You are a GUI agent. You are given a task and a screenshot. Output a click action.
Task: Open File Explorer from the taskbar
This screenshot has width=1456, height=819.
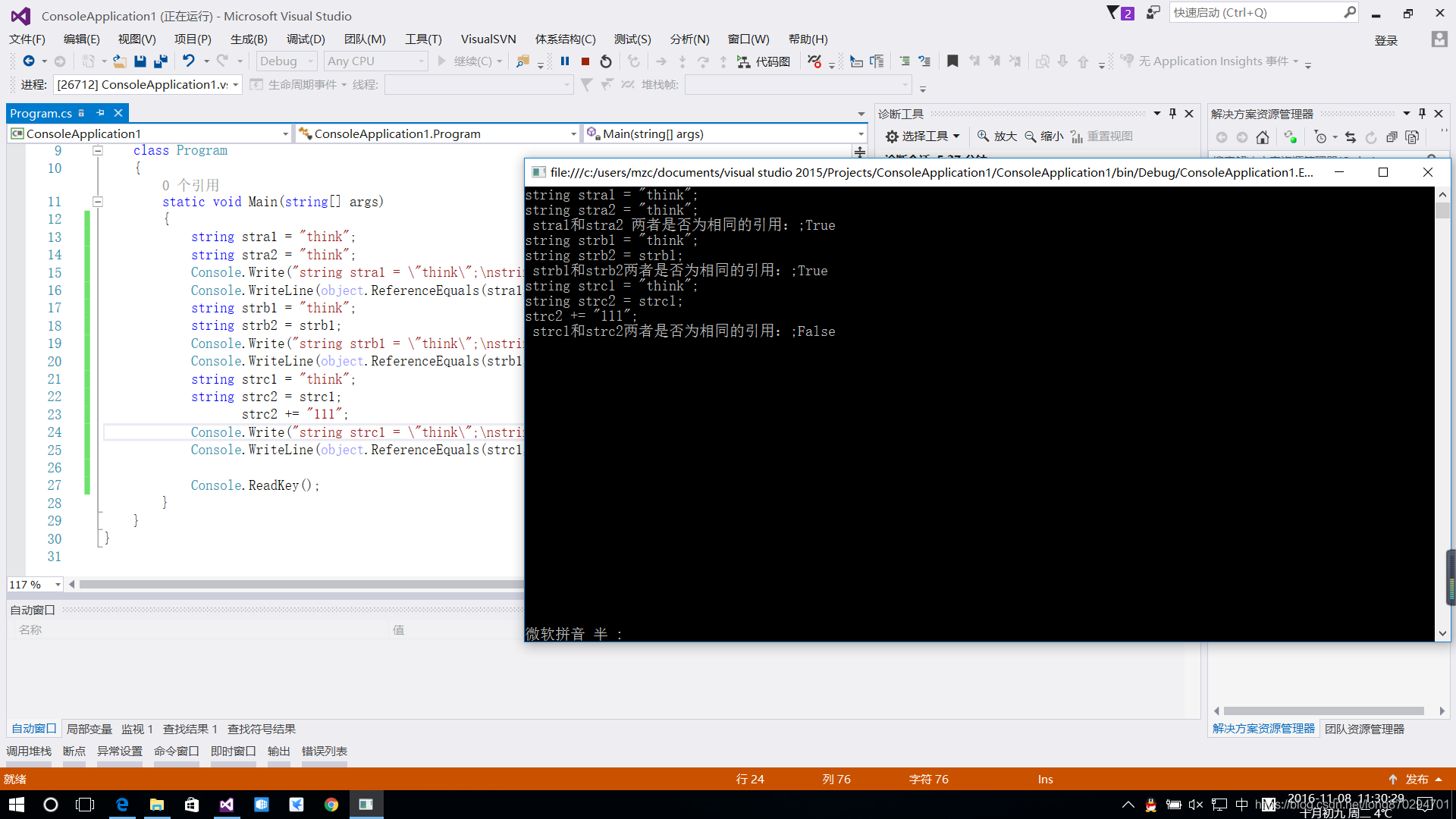tap(157, 805)
